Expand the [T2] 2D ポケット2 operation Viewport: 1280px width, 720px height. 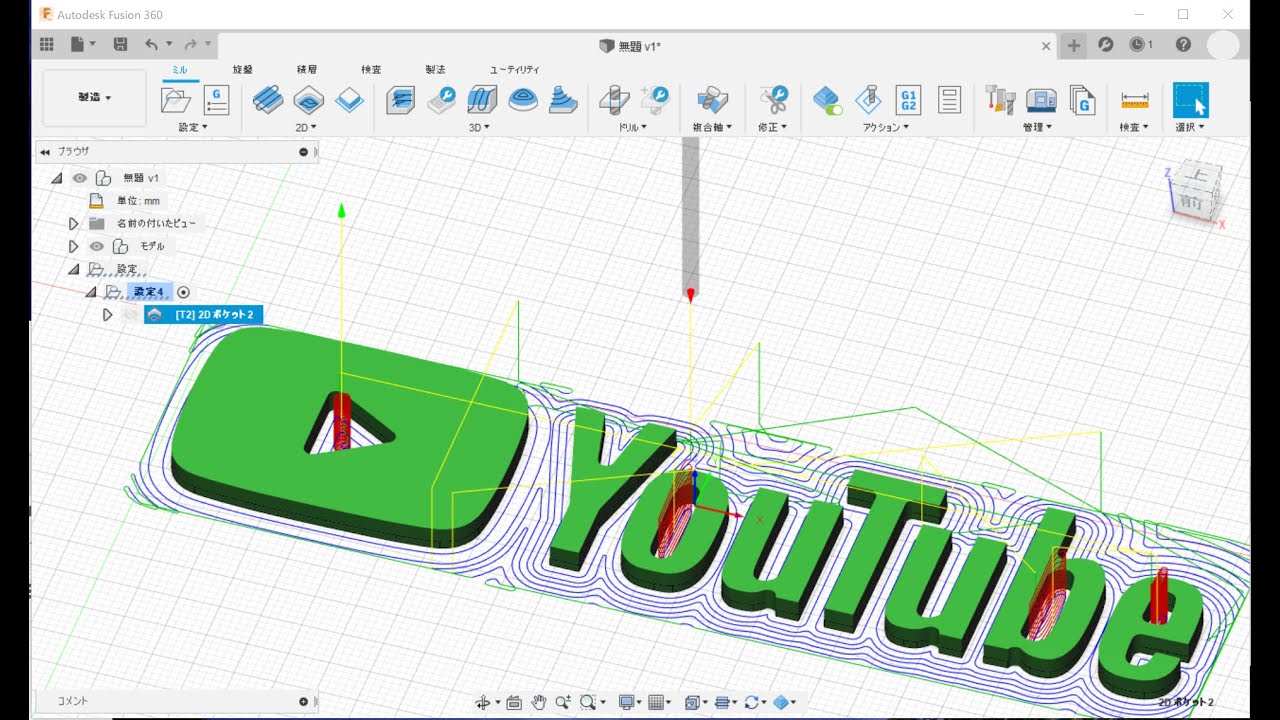[107, 315]
